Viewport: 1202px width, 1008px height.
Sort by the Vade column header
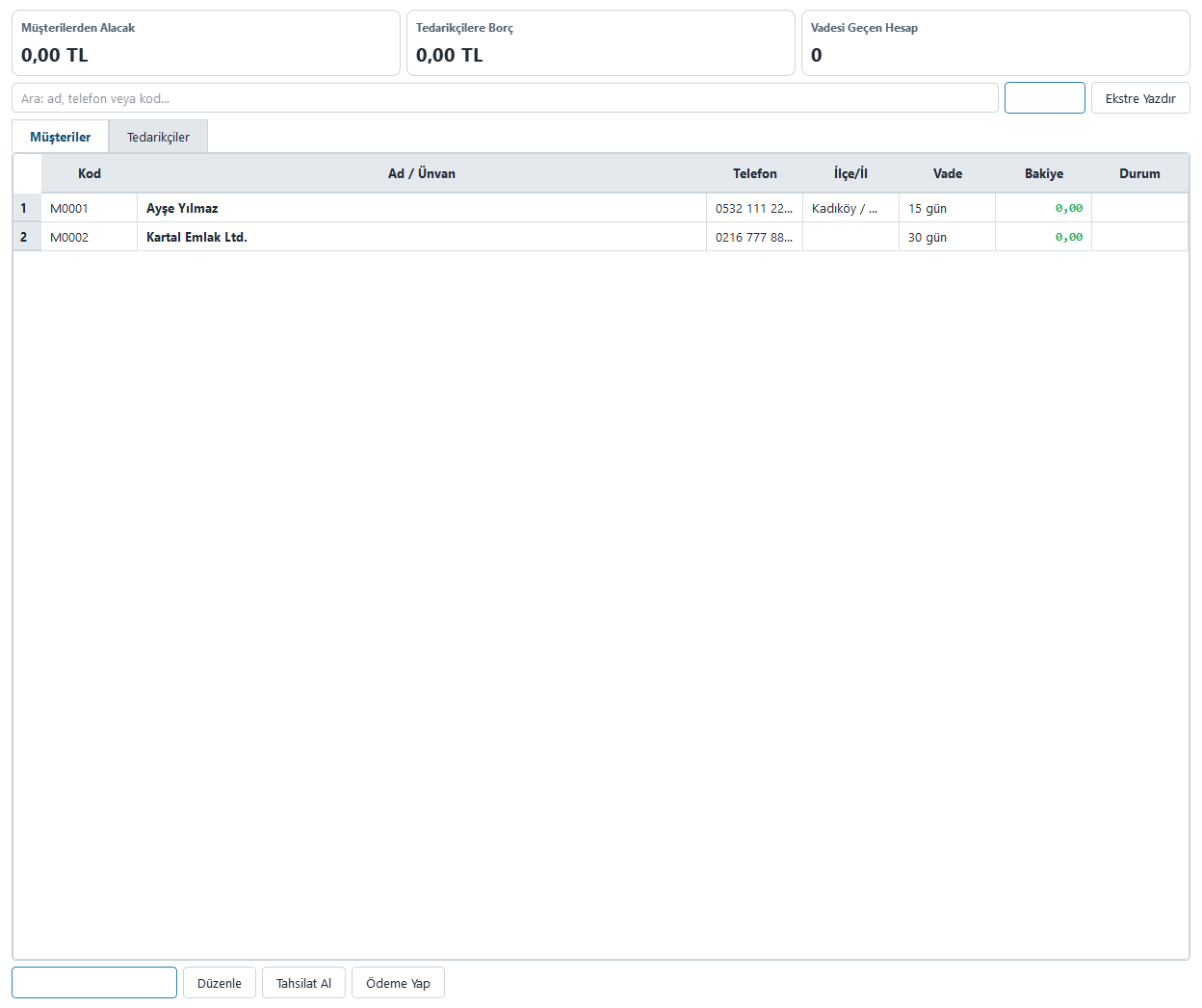[x=948, y=173]
